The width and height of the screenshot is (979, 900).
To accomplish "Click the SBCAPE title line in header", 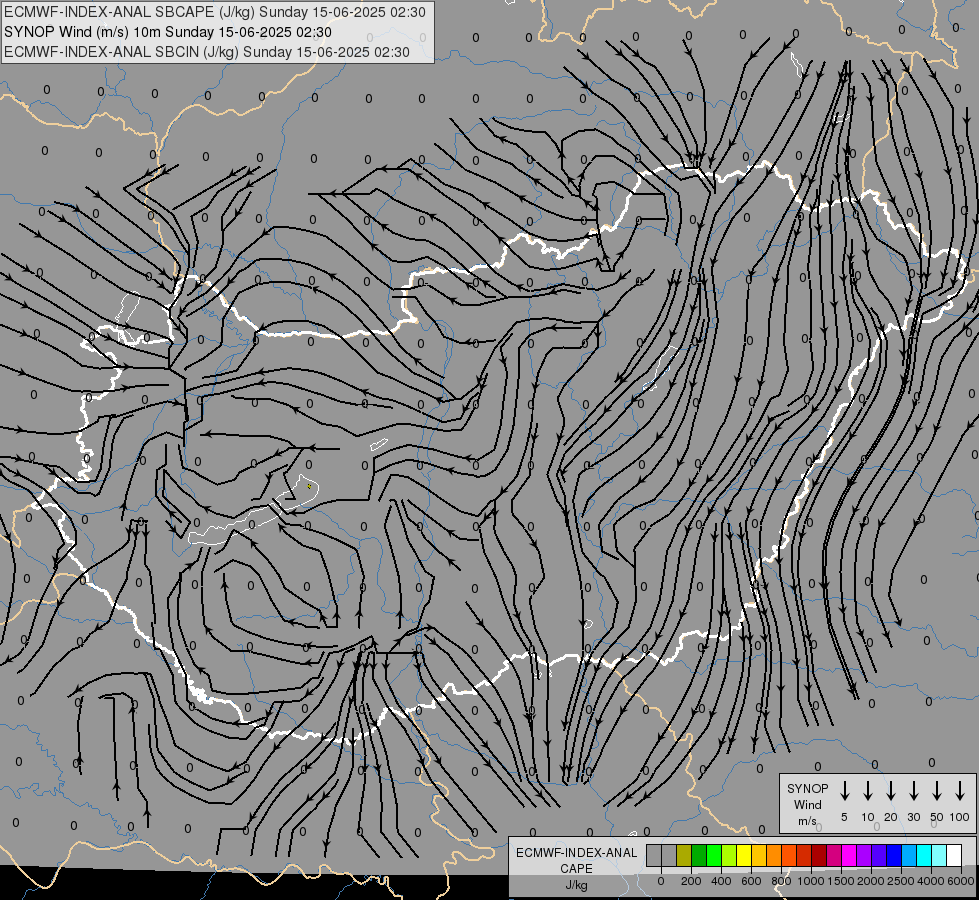I will pyautogui.click(x=215, y=12).
